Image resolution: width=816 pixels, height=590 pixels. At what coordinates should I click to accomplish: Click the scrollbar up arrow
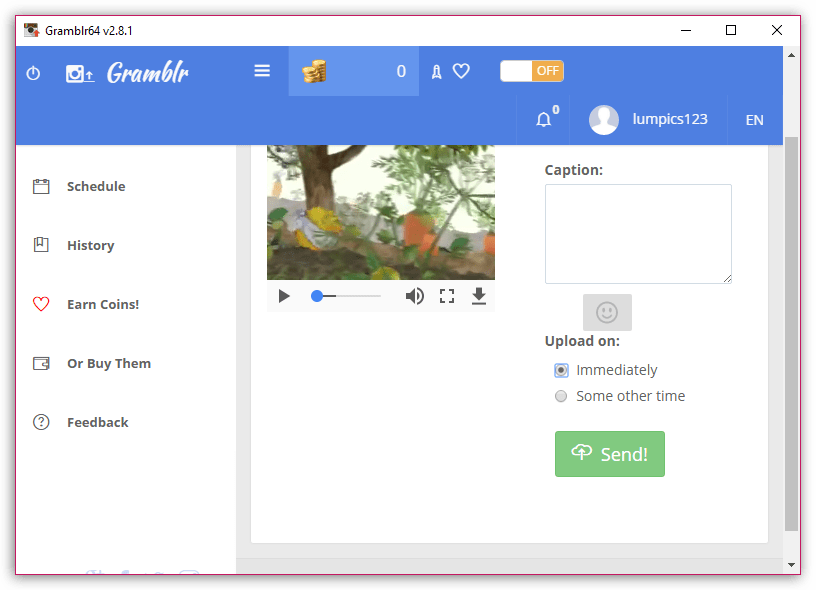[x=791, y=55]
